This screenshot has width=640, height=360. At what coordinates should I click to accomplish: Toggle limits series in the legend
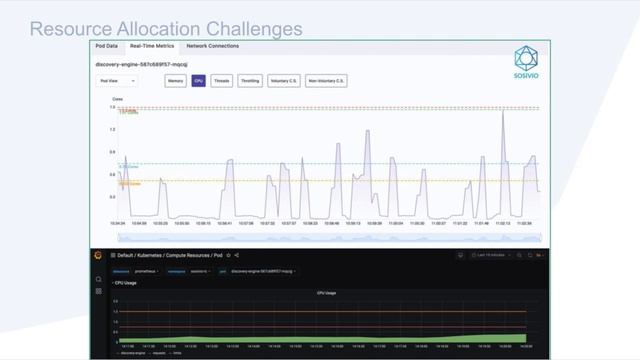pos(176,353)
